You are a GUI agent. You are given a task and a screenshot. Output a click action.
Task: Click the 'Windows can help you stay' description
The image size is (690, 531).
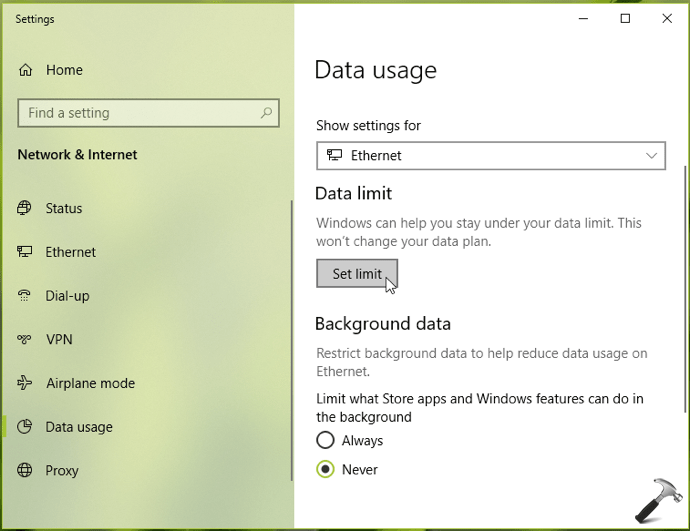pyautogui.click(x=479, y=232)
